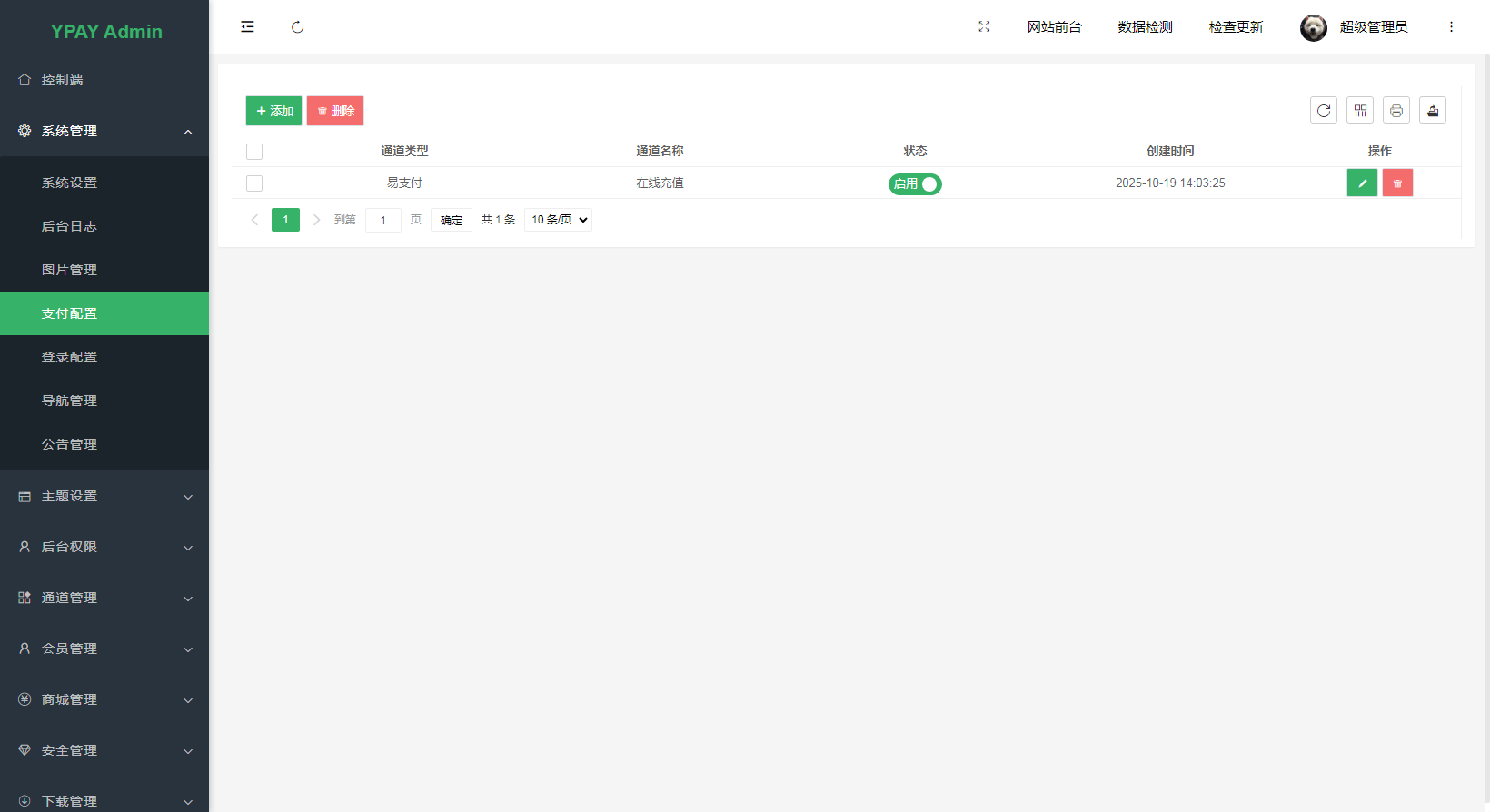Expand the 通道管理 sidebar menu

(104, 599)
